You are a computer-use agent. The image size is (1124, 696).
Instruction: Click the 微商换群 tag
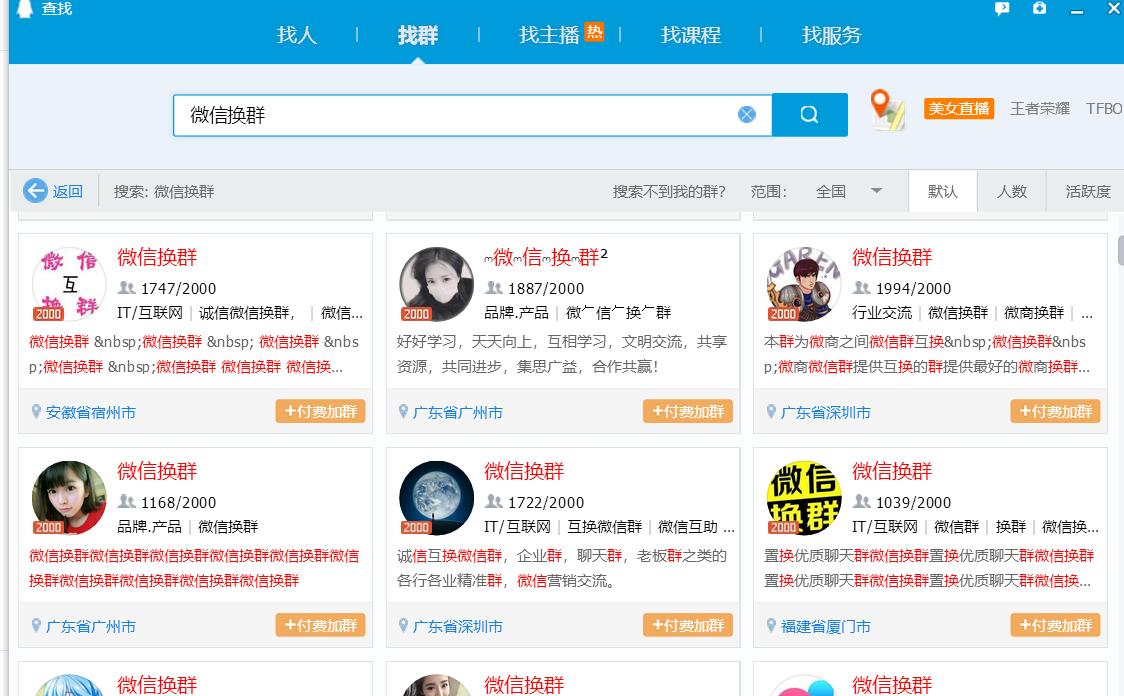pos(1034,313)
